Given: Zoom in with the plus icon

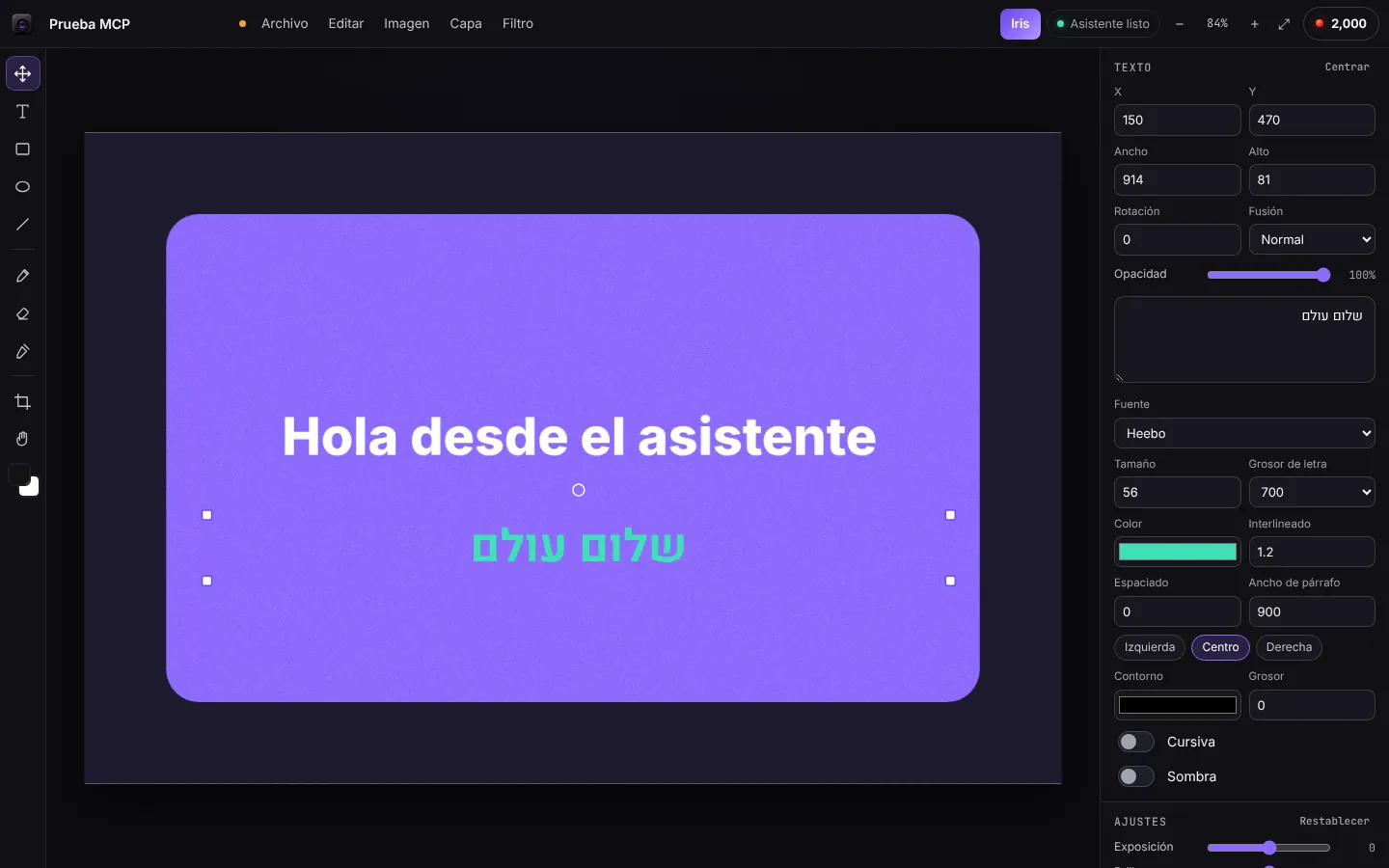Looking at the screenshot, I should (1255, 24).
